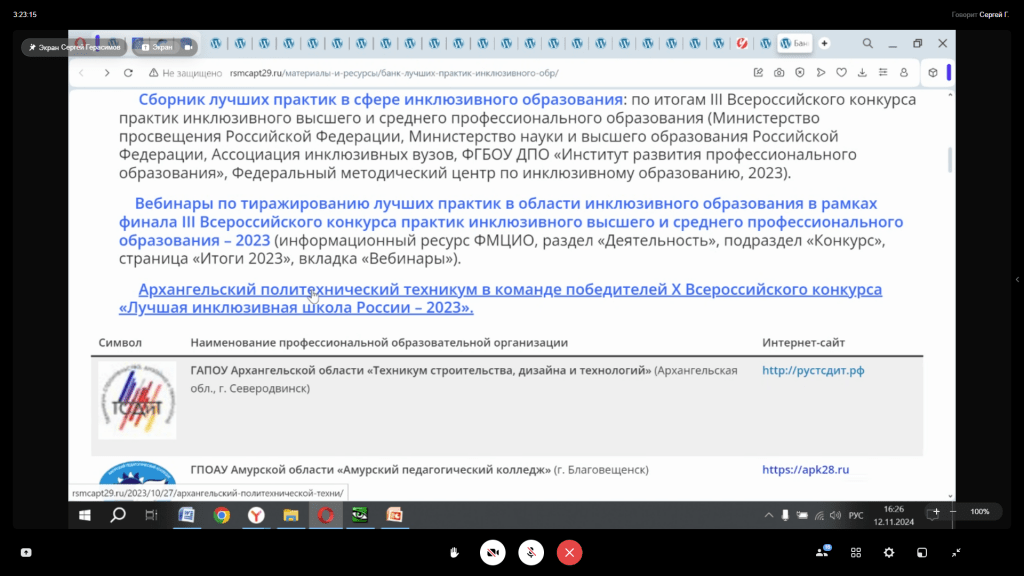Viewport: 1024px width, 576px height.
Task: Reload the rsmcapt29.ru page
Action: [129, 73]
